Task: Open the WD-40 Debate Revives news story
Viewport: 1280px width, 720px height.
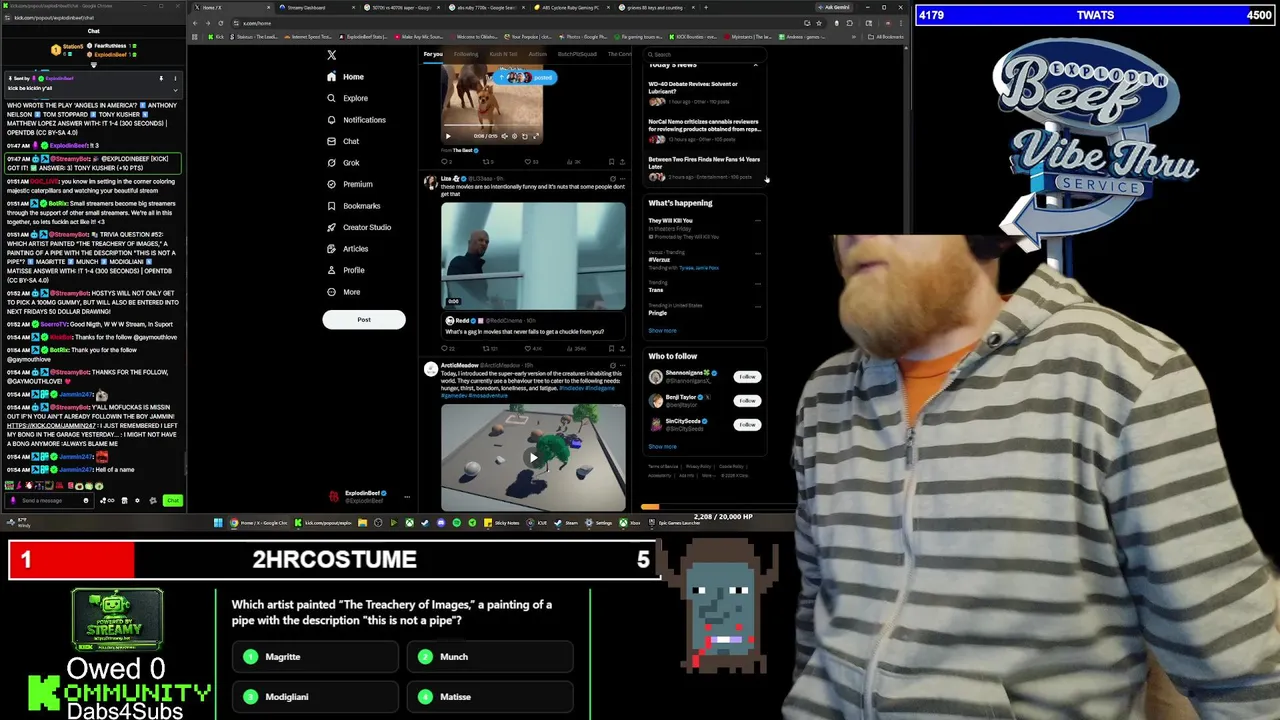Action: tap(704, 92)
